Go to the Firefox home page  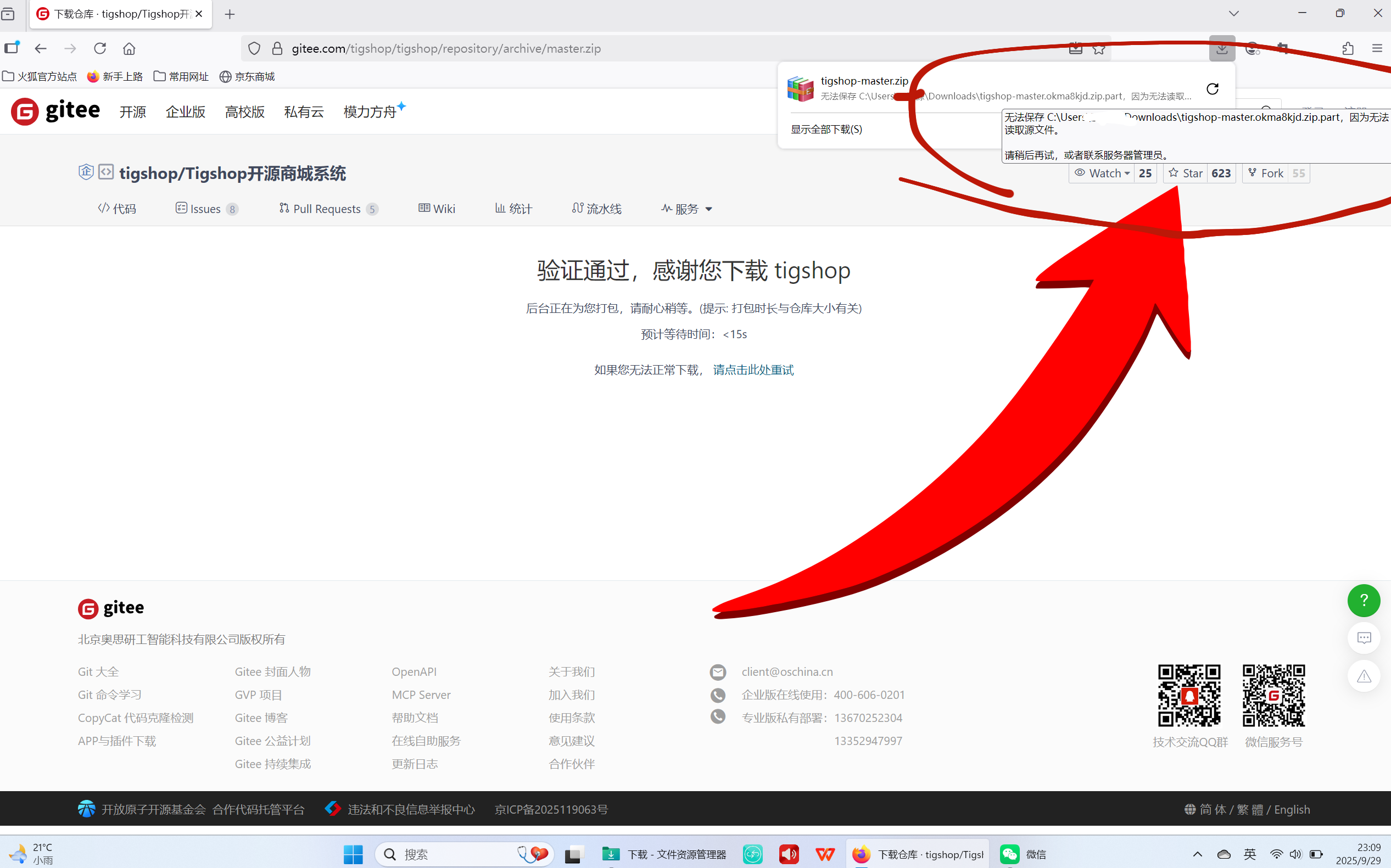pyautogui.click(x=129, y=48)
